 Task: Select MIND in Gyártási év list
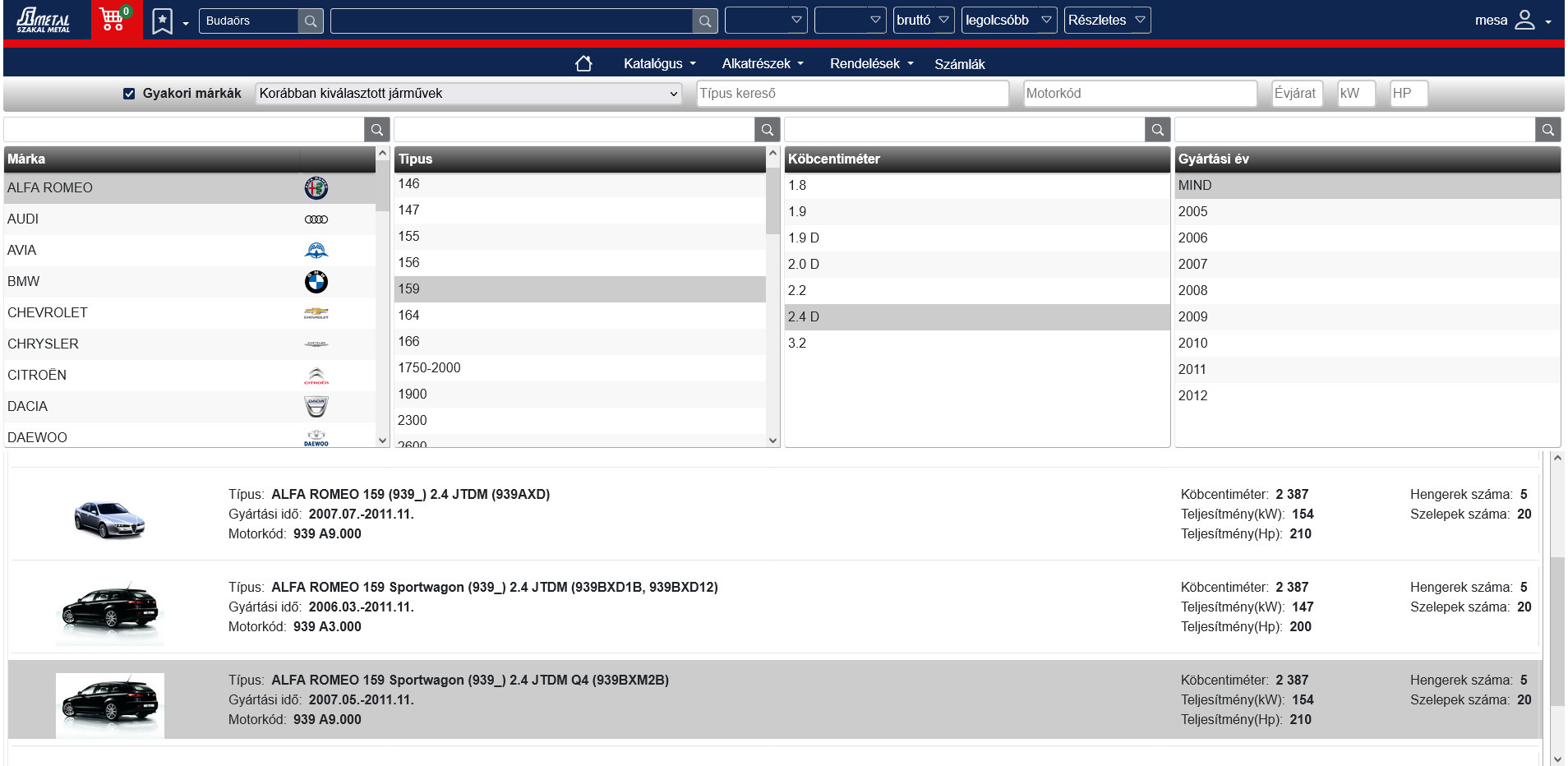(1367, 186)
